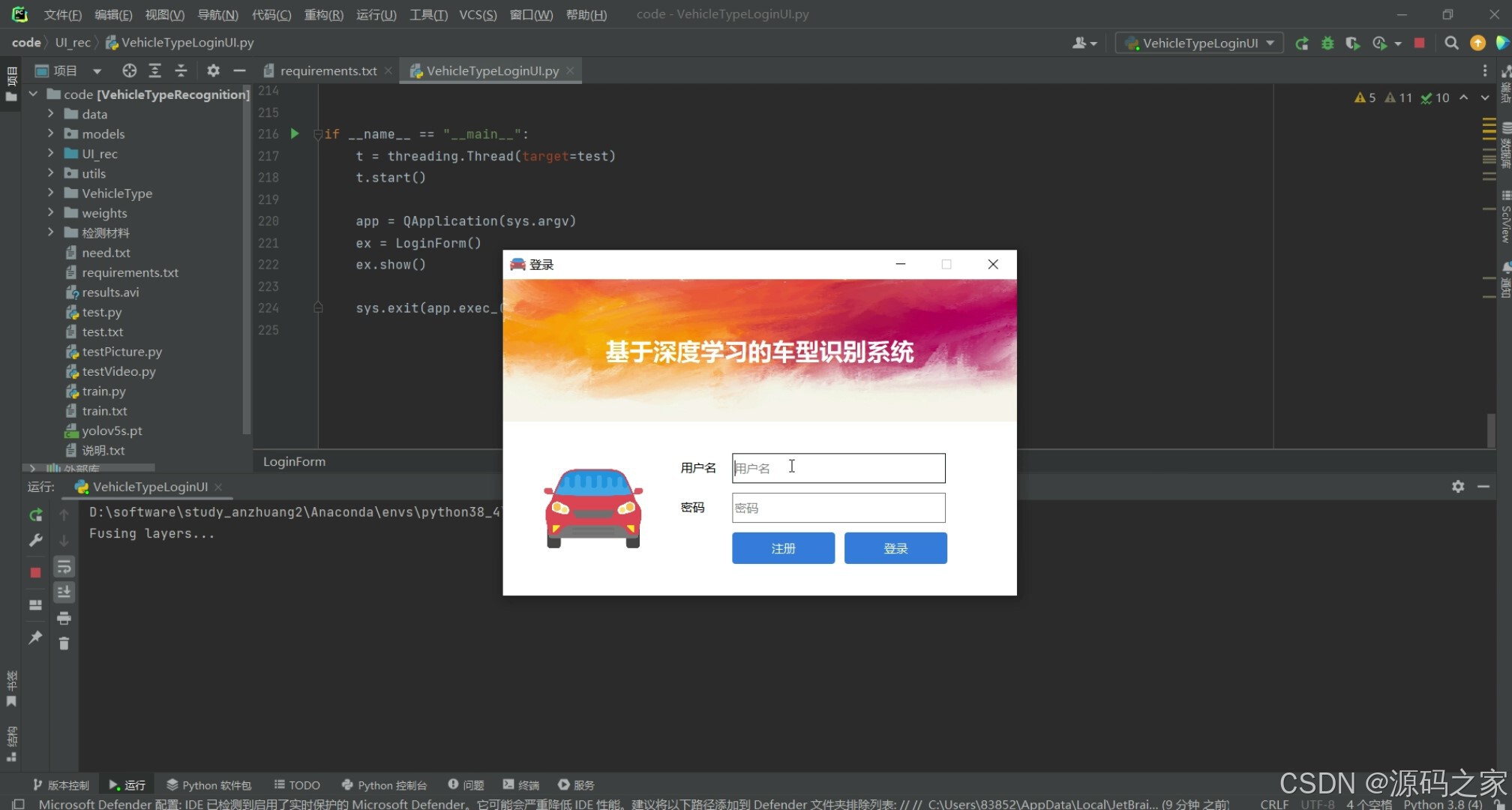Clear the run console output
The height and width of the screenshot is (810, 1512).
click(x=64, y=643)
